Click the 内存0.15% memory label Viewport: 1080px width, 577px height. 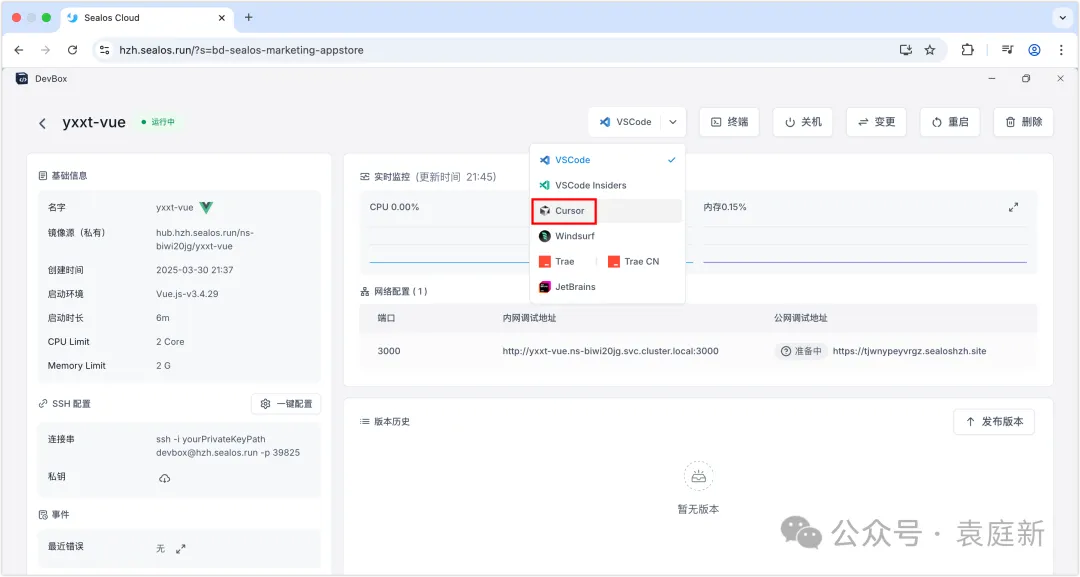pos(725,207)
